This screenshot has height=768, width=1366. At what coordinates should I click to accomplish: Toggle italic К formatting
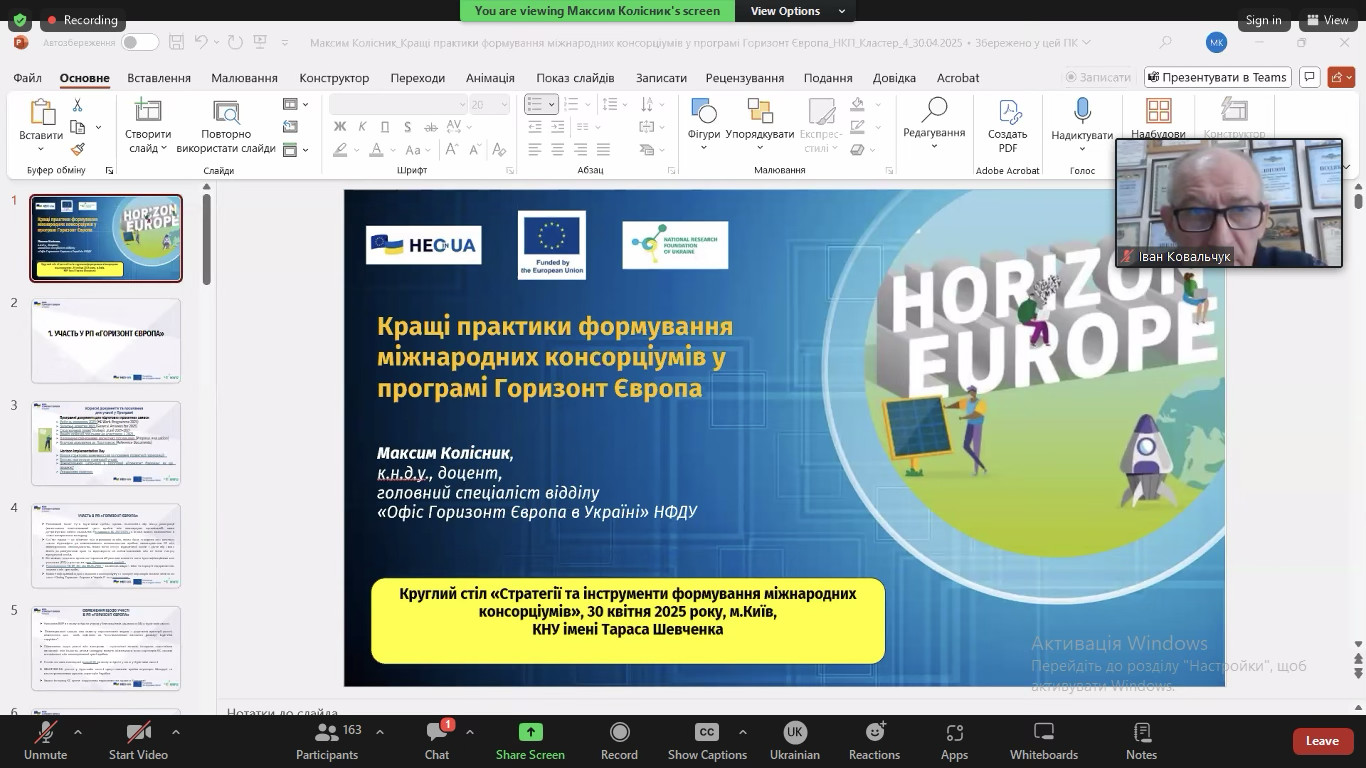tap(362, 127)
